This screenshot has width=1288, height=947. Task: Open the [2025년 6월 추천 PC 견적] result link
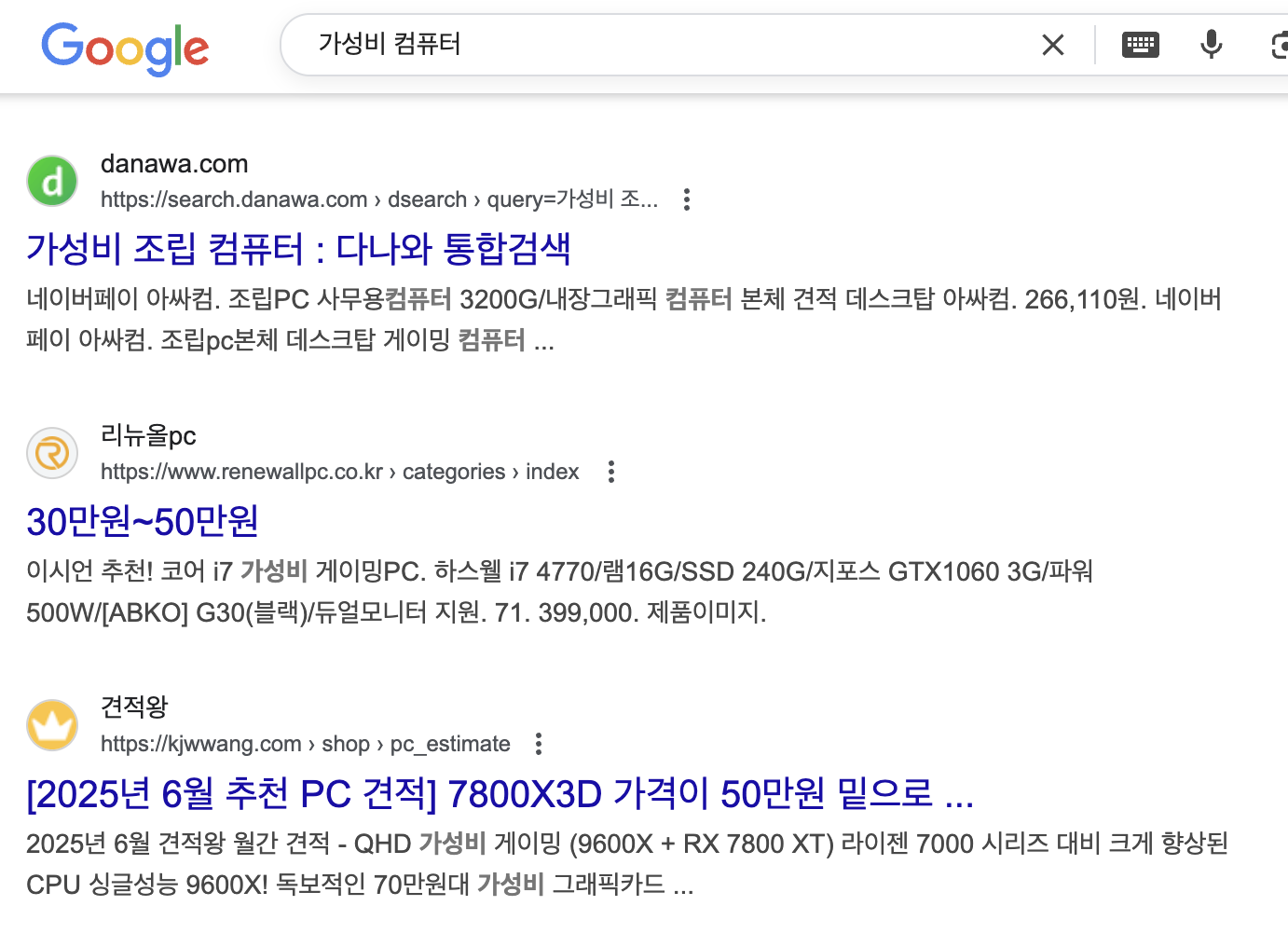pyautogui.click(x=500, y=793)
